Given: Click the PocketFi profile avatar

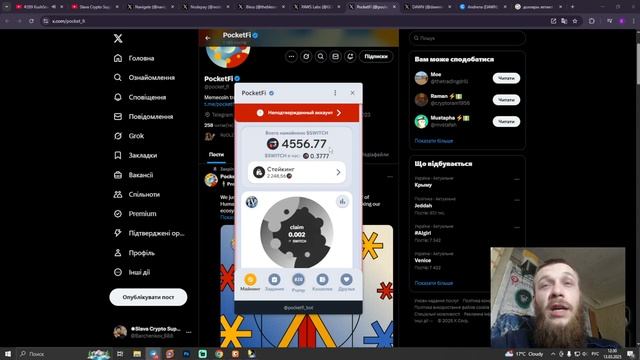Looking at the screenshot, I should (228, 55).
